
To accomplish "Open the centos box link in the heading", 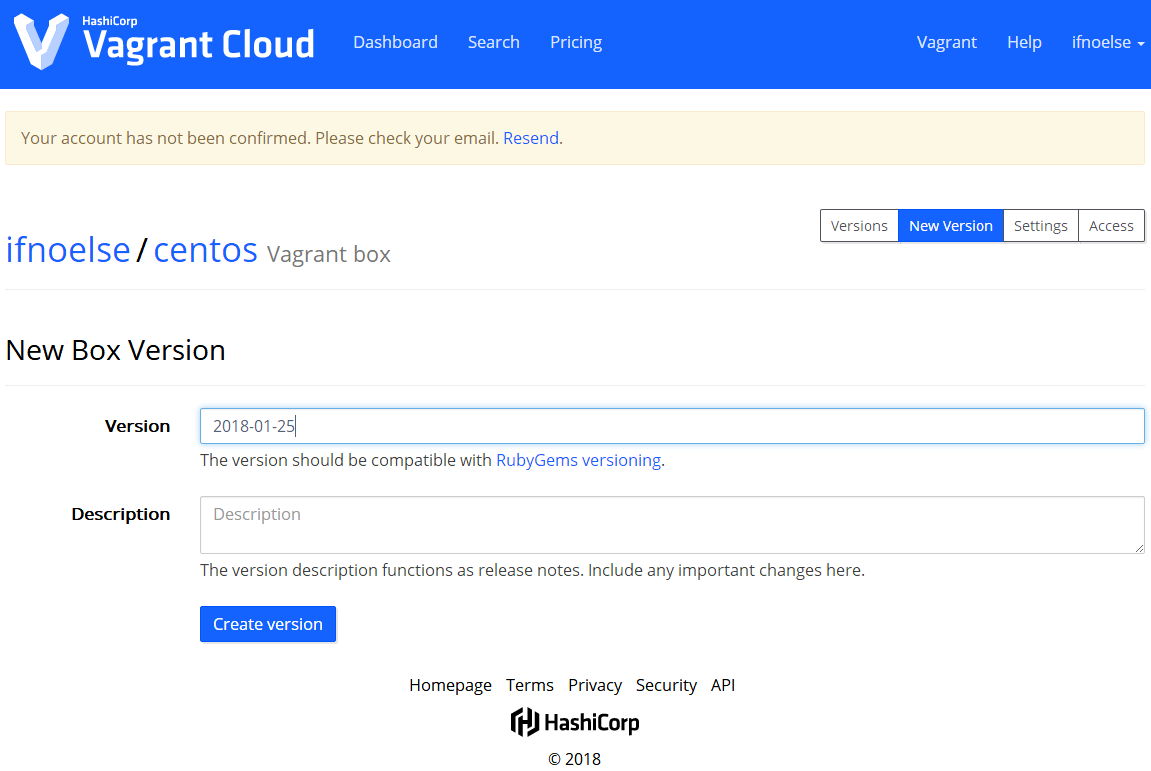I will (206, 250).
